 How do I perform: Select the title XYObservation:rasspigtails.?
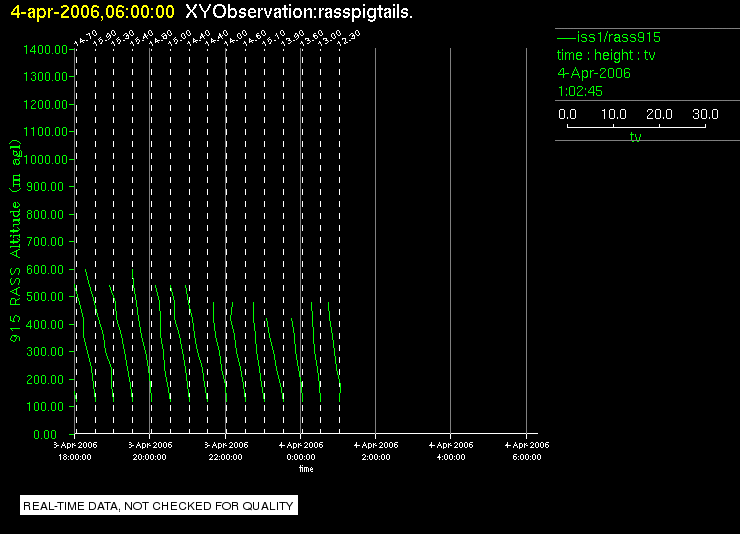pyautogui.click(x=299, y=12)
